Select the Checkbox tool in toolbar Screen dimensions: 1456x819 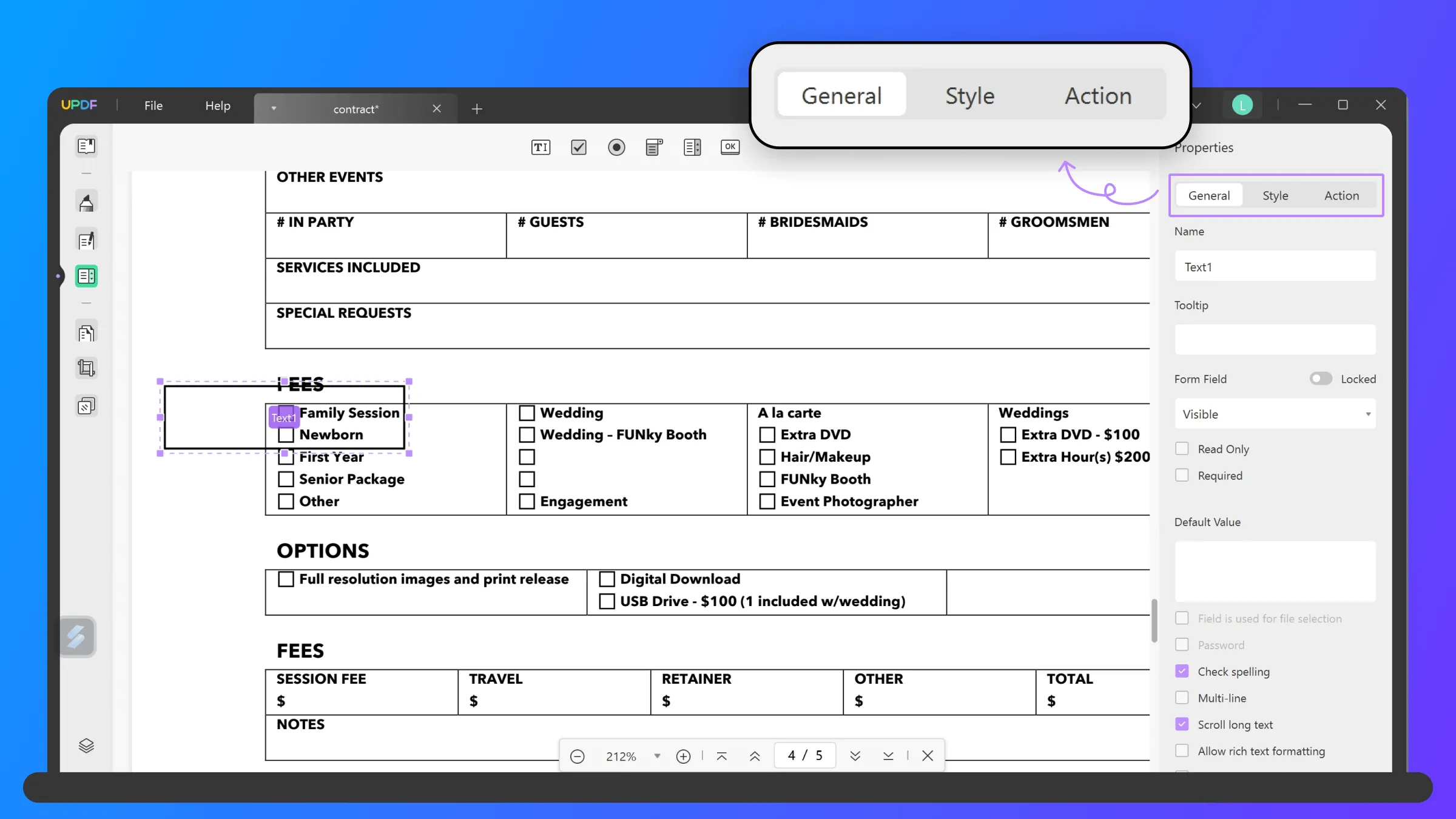578,148
